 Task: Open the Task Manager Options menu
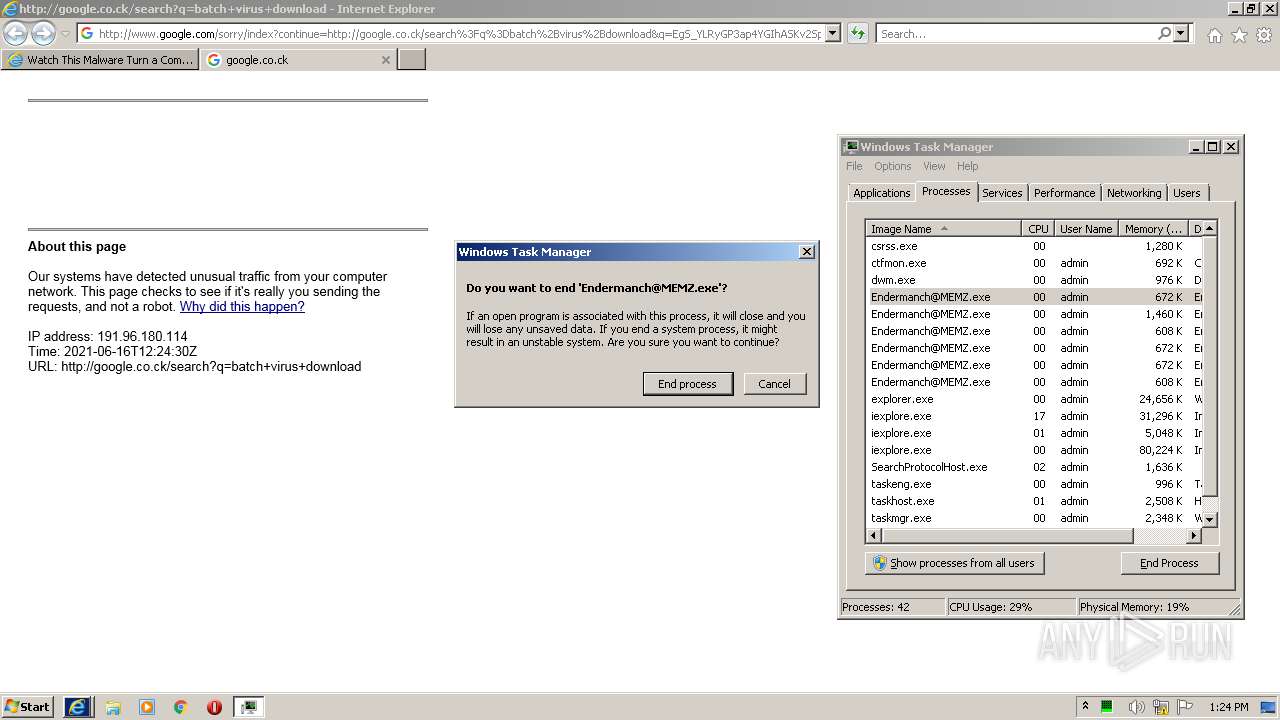click(x=892, y=166)
